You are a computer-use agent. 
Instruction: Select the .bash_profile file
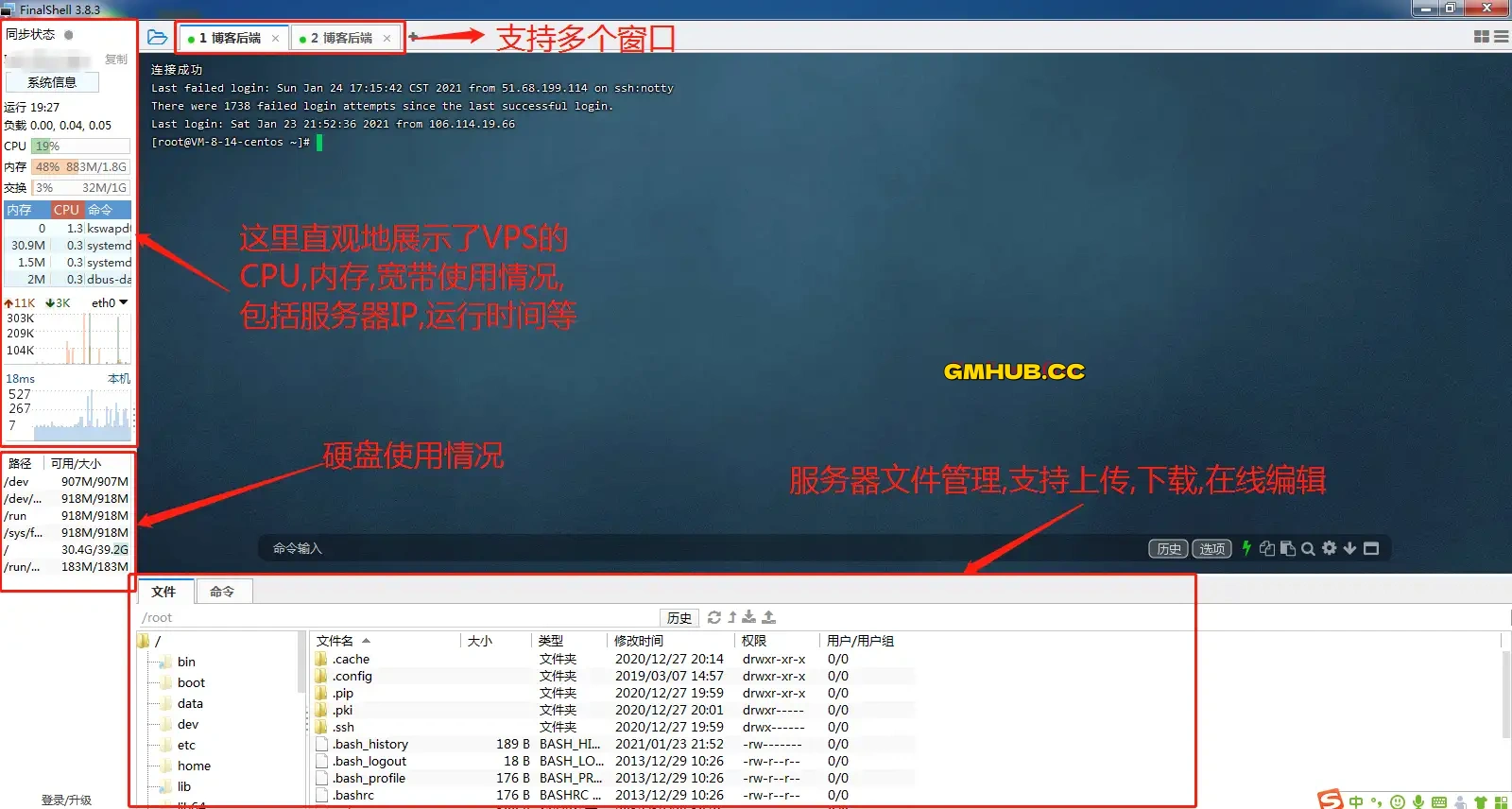pos(614,778)
